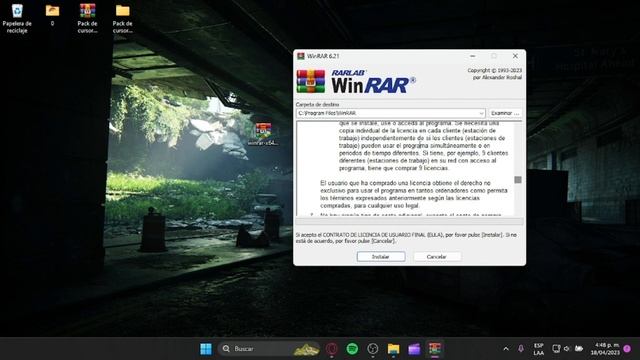Open Spotify from the taskbar
This screenshot has height=360, width=640.
(352, 349)
